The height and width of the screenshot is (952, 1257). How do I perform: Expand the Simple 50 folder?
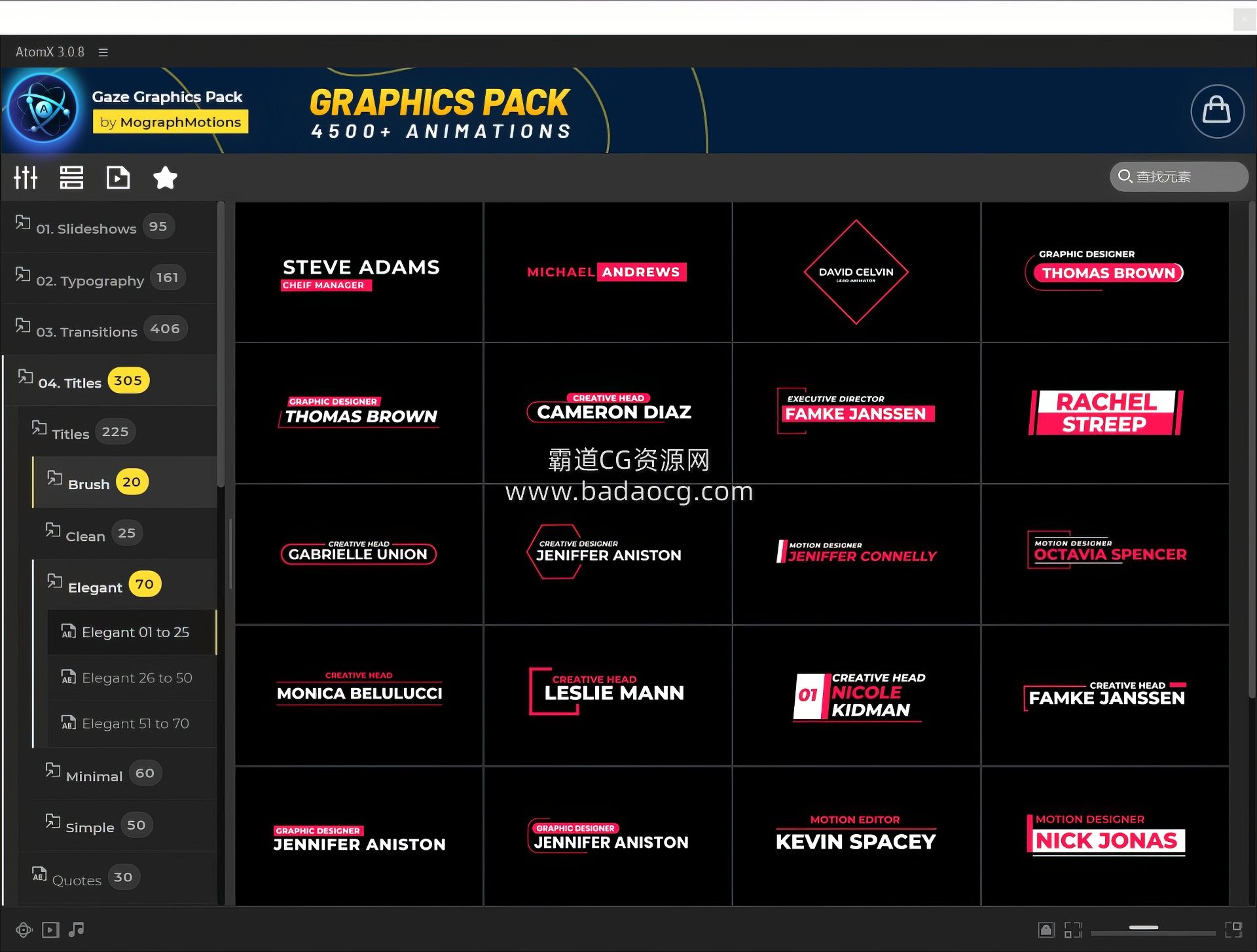(x=124, y=825)
